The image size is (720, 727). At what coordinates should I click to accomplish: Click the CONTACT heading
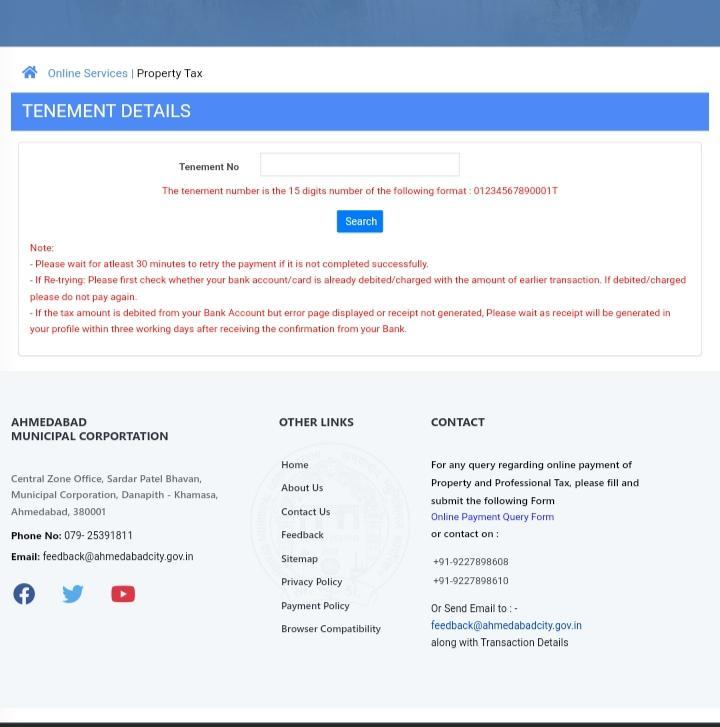click(458, 422)
